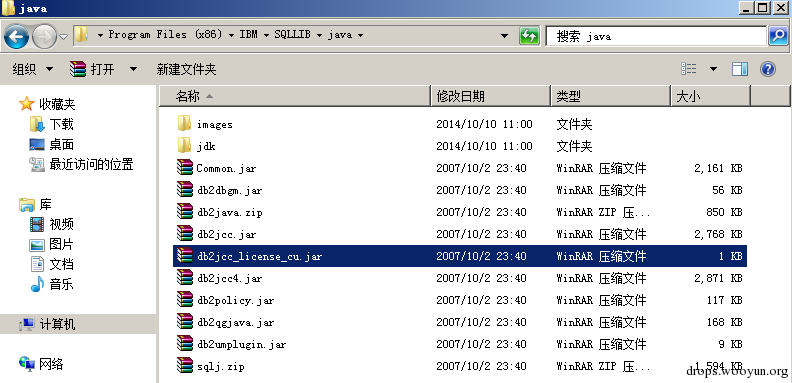Click the db2policy.jar archive icon
The image size is (792, 383).
[185, 300]
